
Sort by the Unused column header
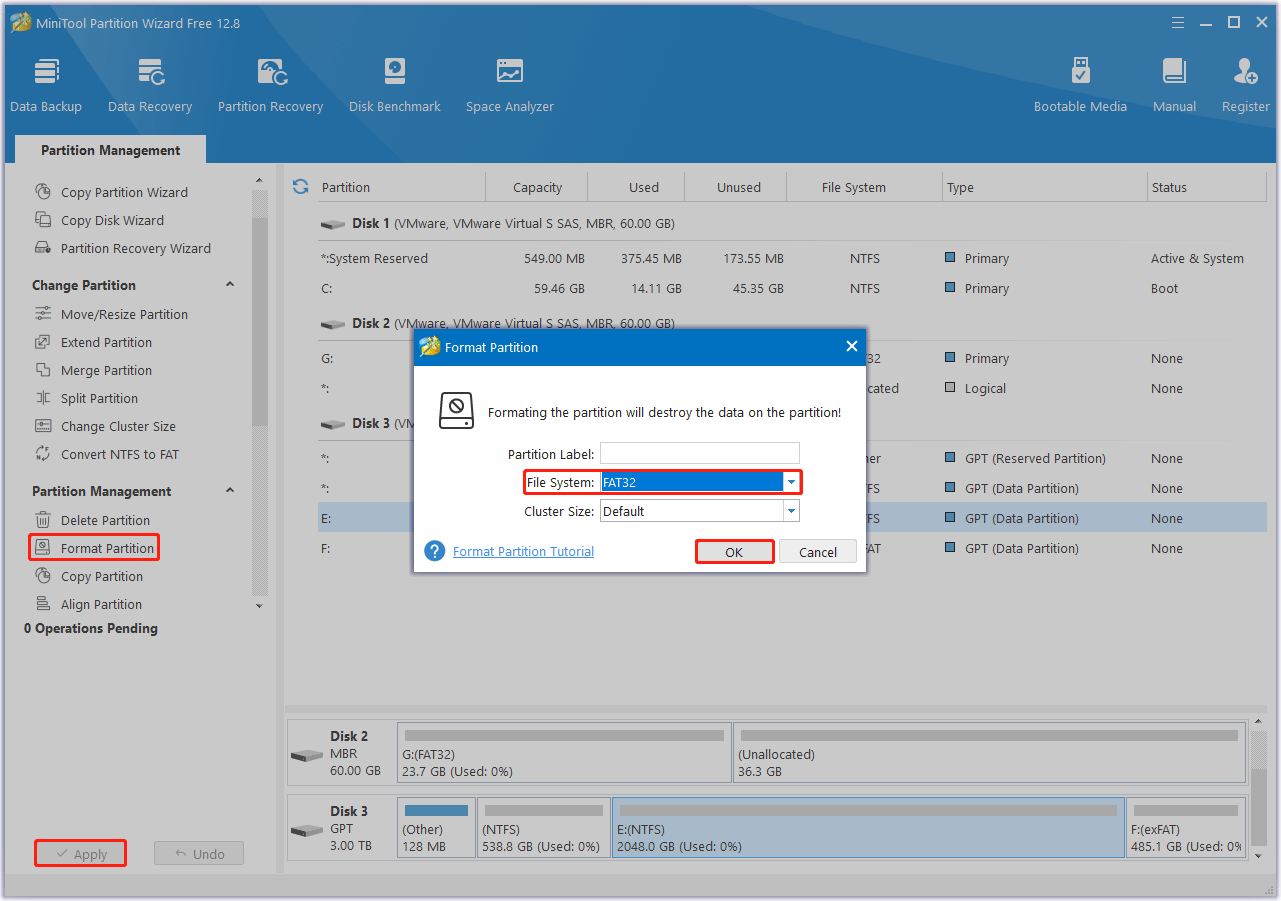736,187
